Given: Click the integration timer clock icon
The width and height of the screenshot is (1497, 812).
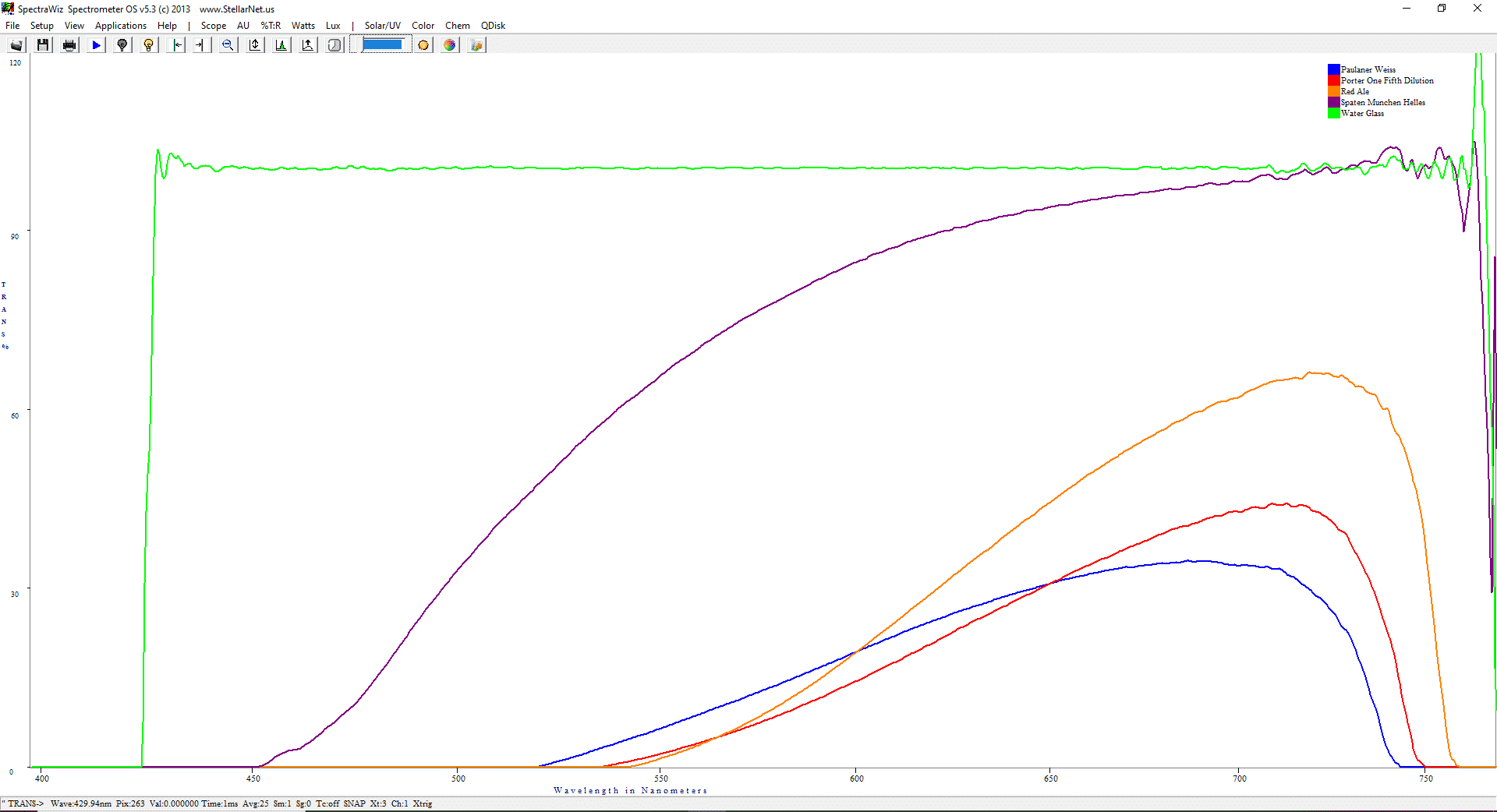Looking at the screenshot, I should click(334, 45).
